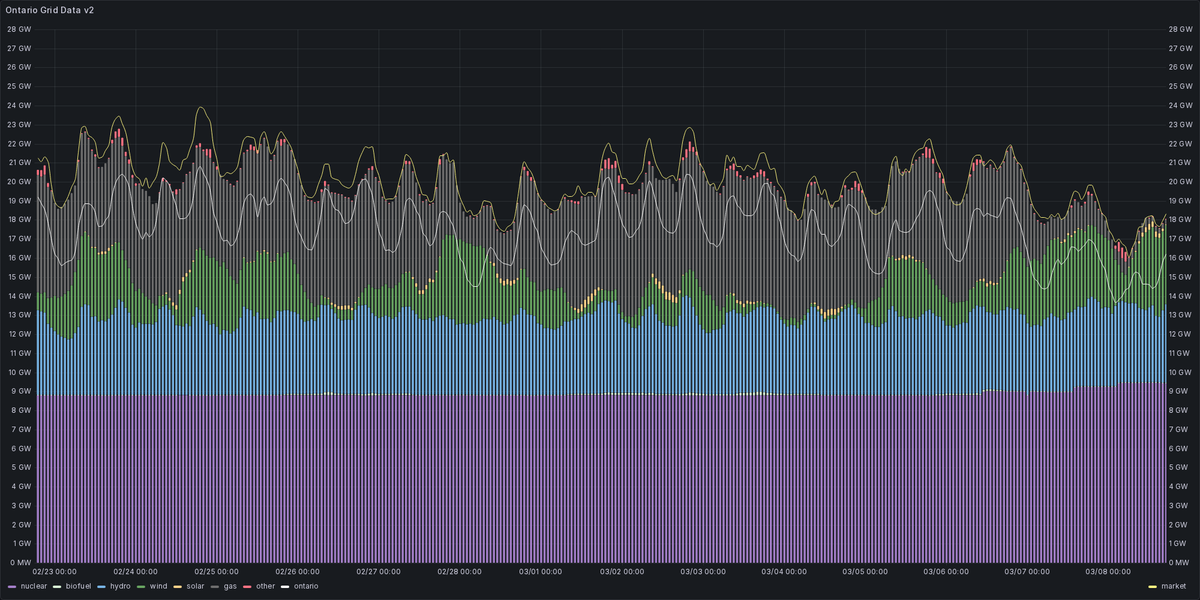This screenshot has width=1200, height=600.
Task: Click the hydro legend color marker
Action: point(100,587)
